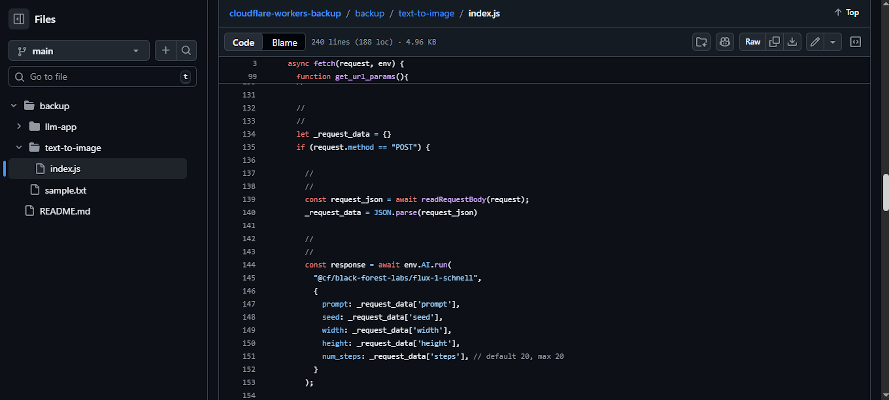889x400 pixels.
Task: Collapse the file tree sidebar icon
Action: (19, 19)
